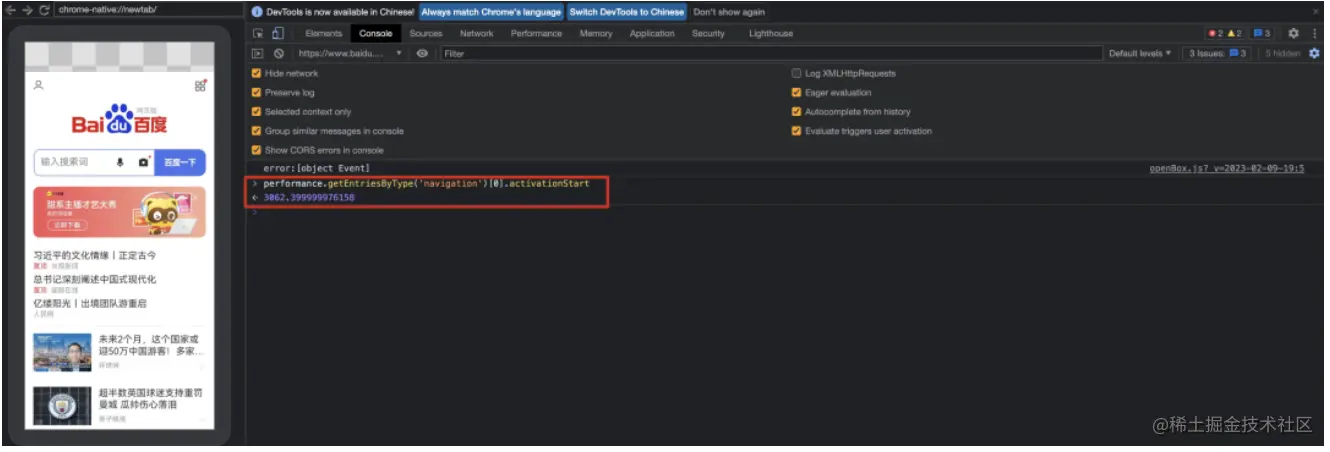This screenshot has height=452, width=1330.
Task: Open the JavaScript context dropdown
Action: [x=350, y=53]
